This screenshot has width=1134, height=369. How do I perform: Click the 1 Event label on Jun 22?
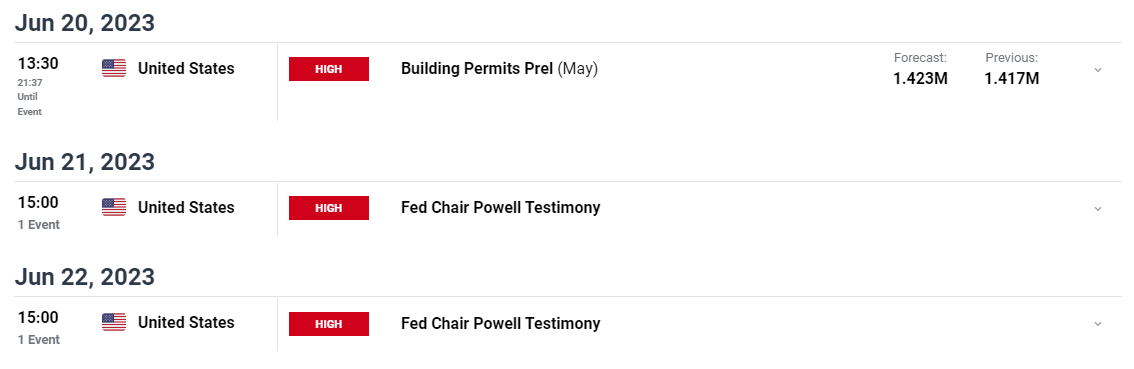tap(39, 340)
